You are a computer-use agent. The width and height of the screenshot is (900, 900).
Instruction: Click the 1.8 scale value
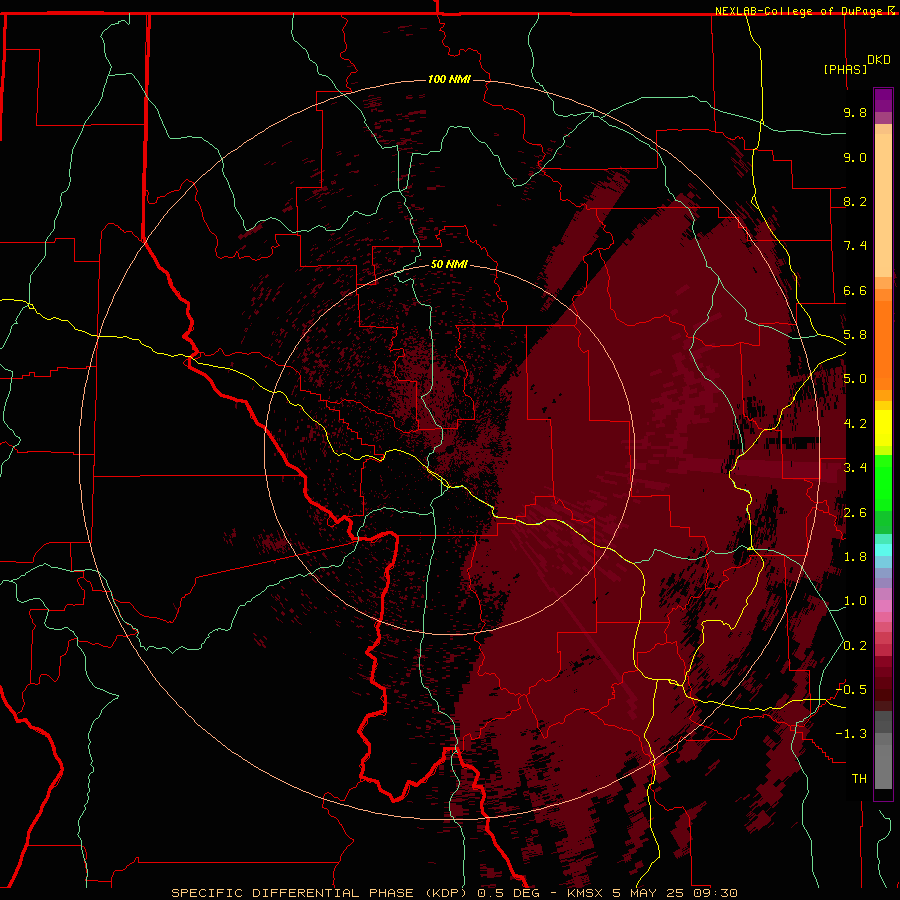click(855, 557)
